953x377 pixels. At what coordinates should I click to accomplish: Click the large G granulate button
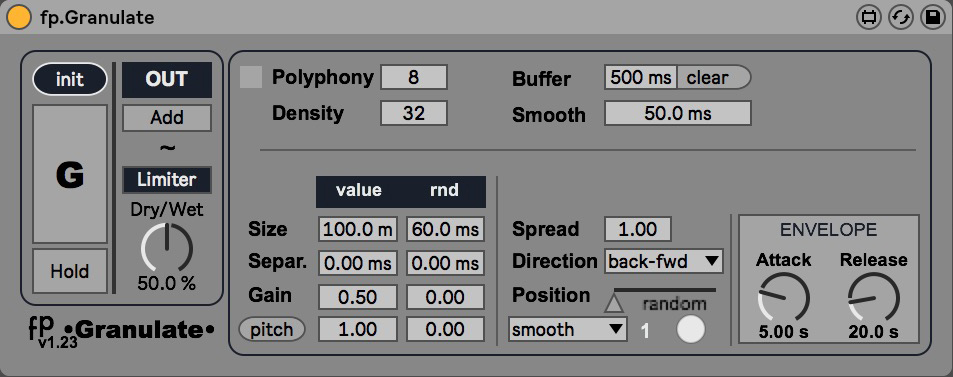[70, 175]
